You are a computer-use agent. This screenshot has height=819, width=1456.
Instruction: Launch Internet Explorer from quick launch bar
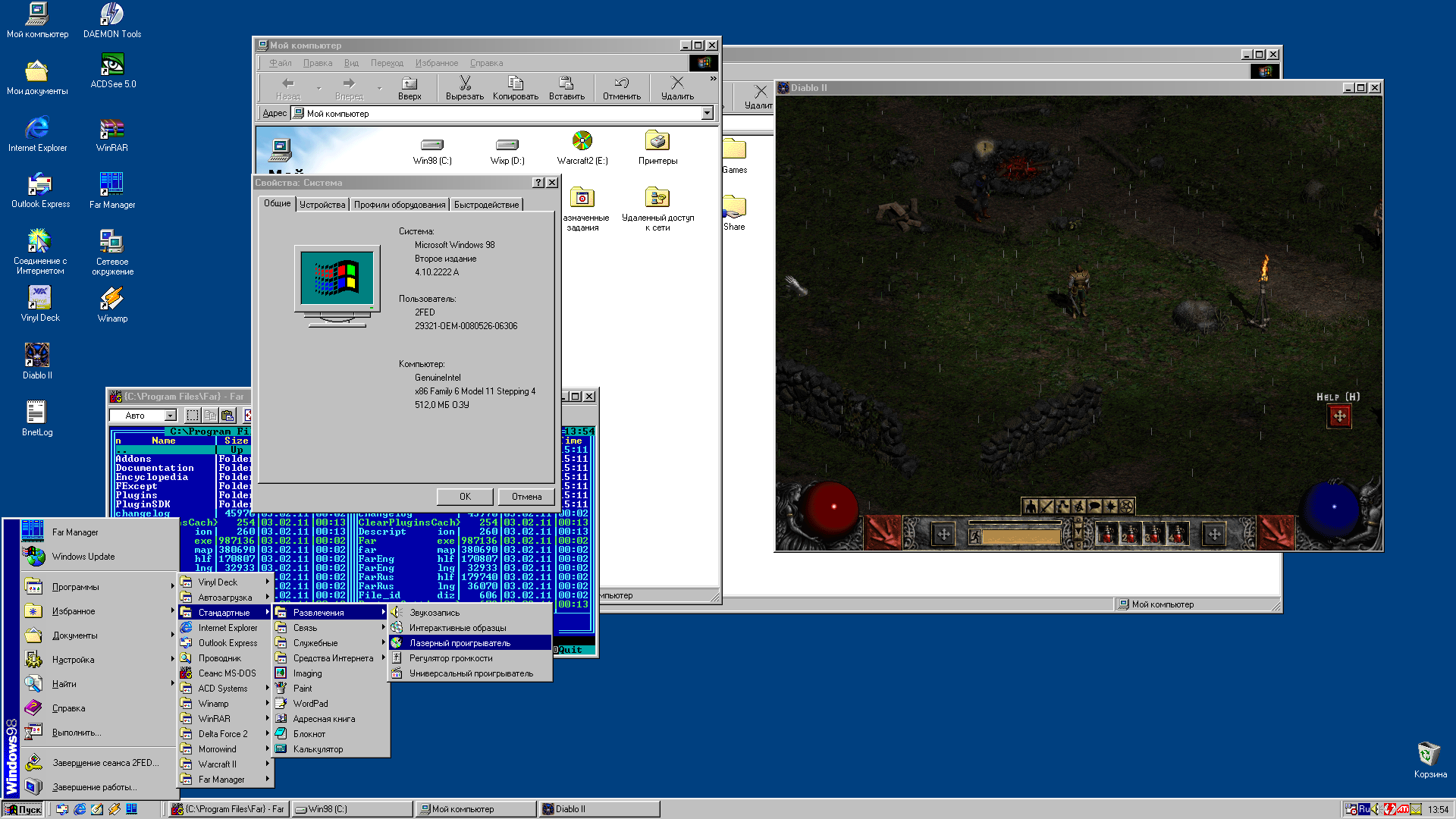(80, 809)
